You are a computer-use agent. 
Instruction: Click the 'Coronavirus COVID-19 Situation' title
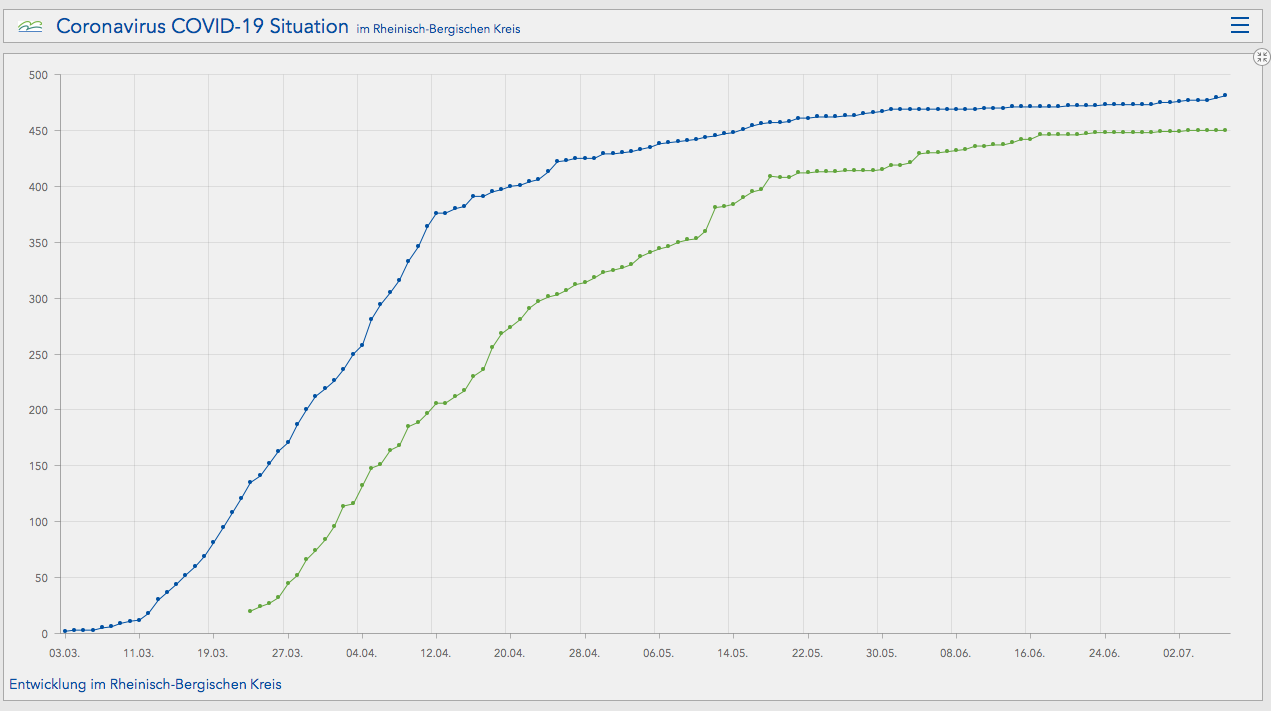[x=202, y=27]
